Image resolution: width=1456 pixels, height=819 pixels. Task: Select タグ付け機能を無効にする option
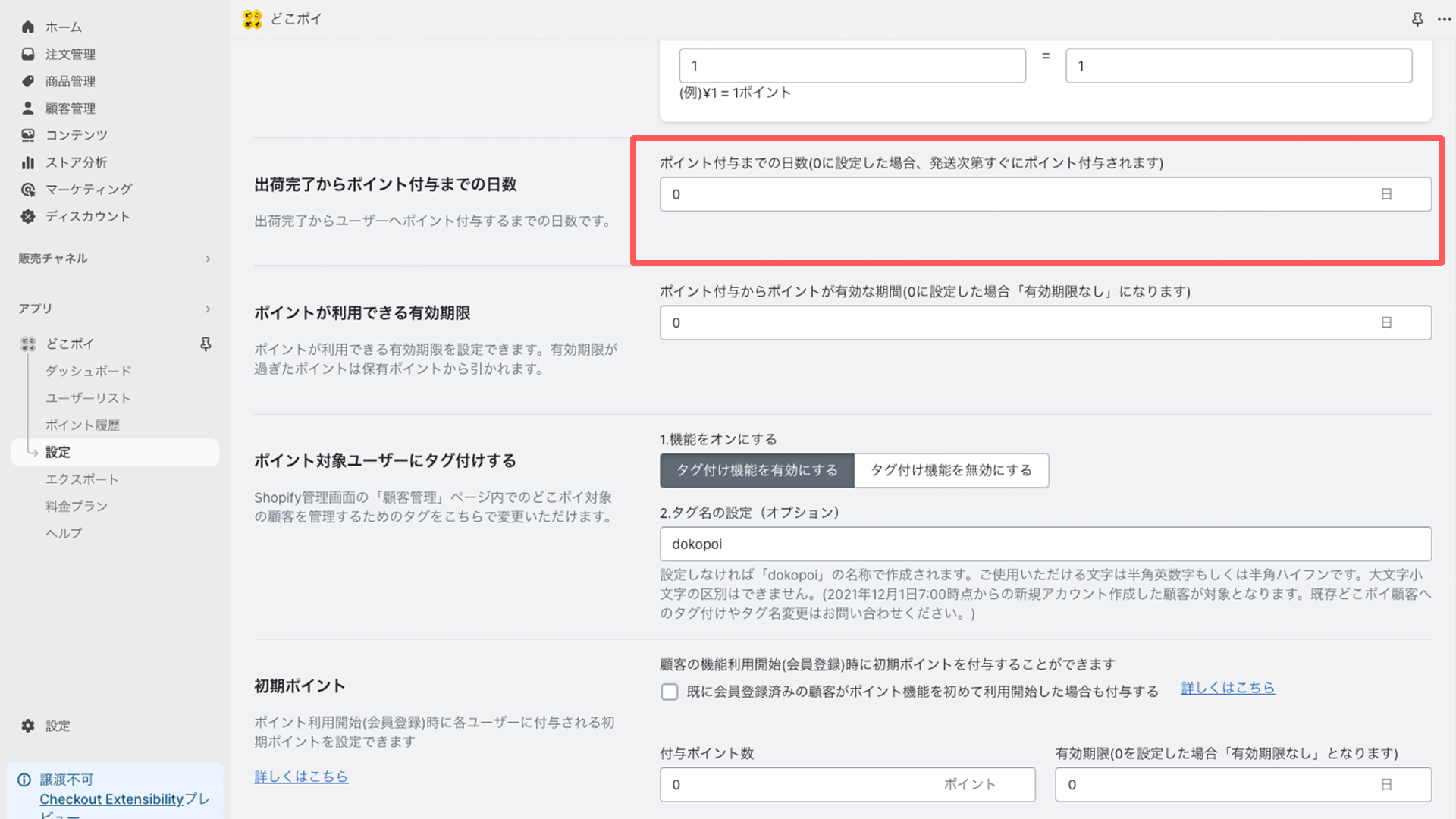pyautogui.click(x=952, y=470)
